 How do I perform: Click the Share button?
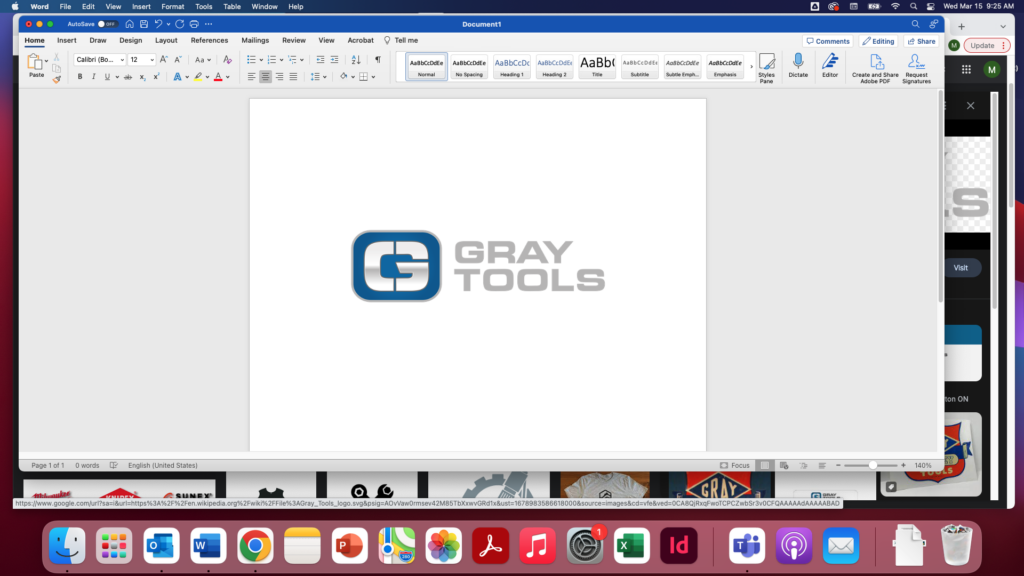pyautogui.click(x=921, y=41)
